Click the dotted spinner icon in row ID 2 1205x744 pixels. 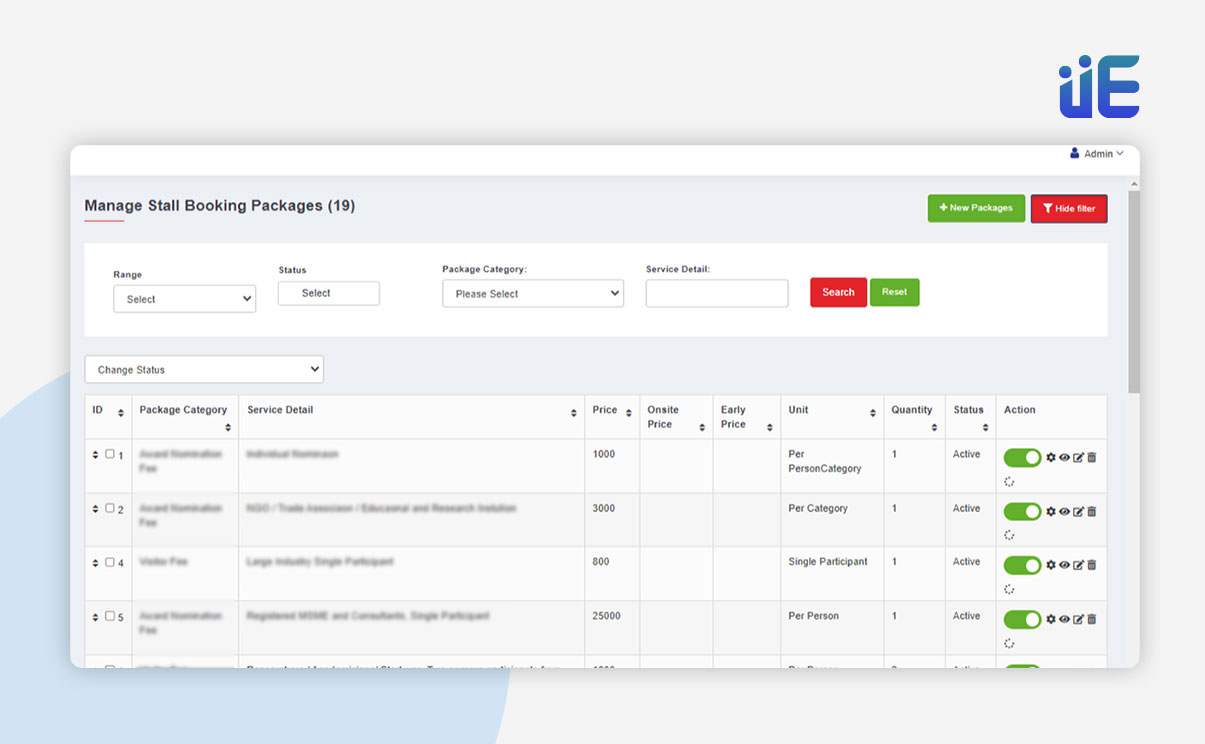click(1009, 535)
